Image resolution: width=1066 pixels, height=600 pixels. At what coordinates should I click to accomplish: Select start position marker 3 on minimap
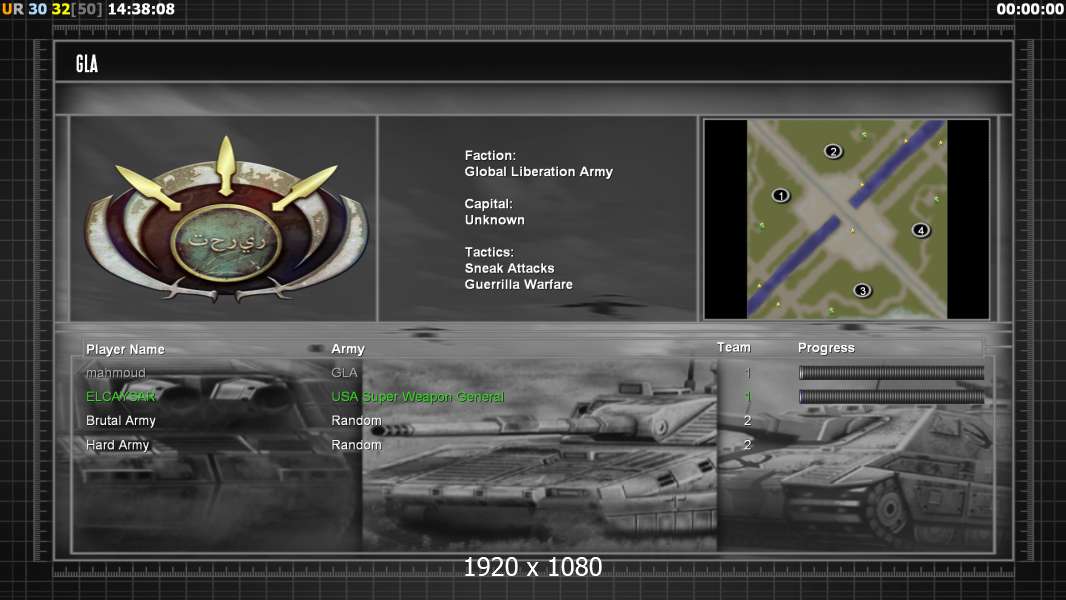[x=862, y=291]
